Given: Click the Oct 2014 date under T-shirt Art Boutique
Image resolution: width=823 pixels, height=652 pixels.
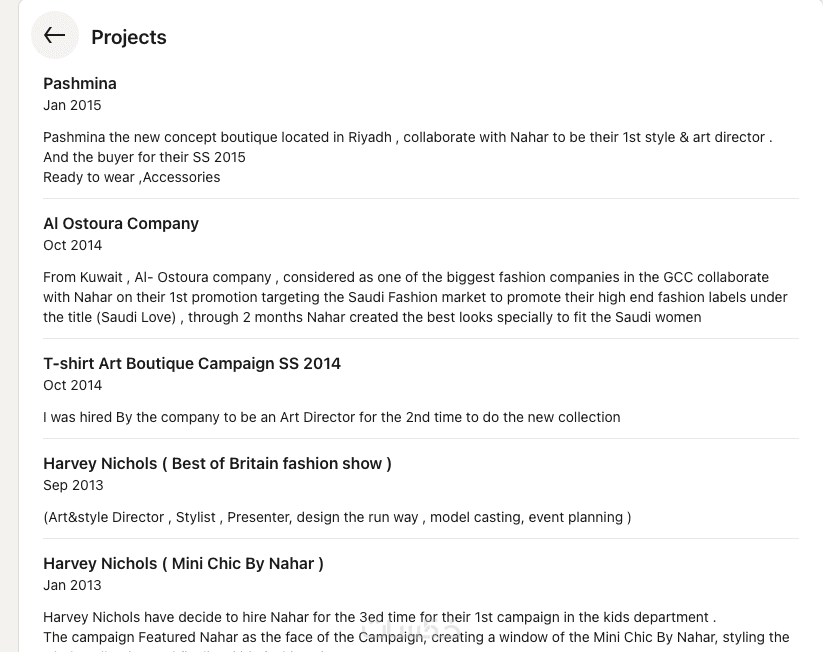Looking at the screenshot, I should [x=73, y=386].
